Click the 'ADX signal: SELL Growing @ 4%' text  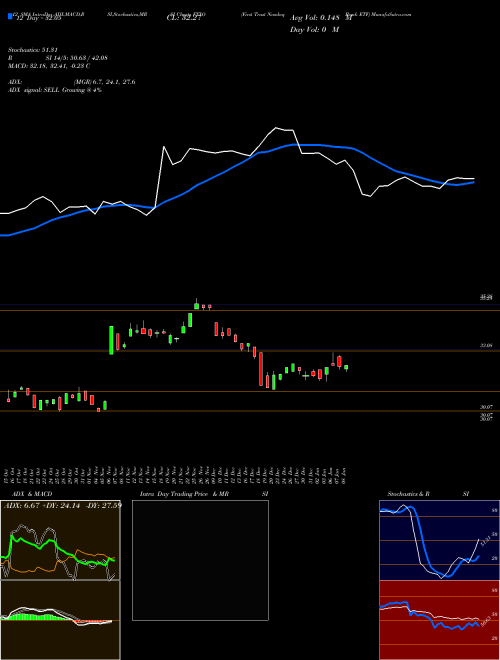(x=55, y=90)
